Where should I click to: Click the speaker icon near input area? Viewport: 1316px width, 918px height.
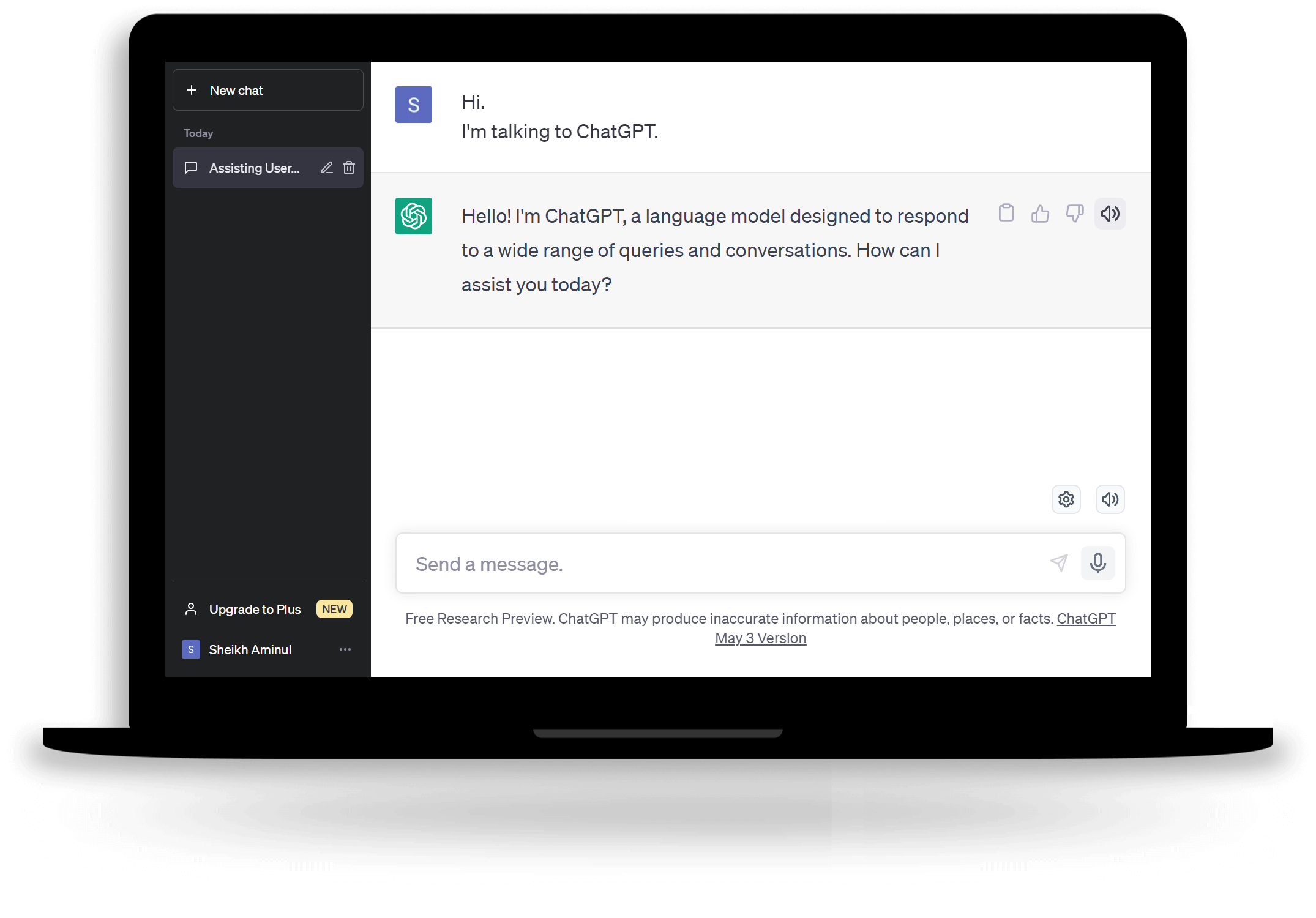tap(1108, 499)
